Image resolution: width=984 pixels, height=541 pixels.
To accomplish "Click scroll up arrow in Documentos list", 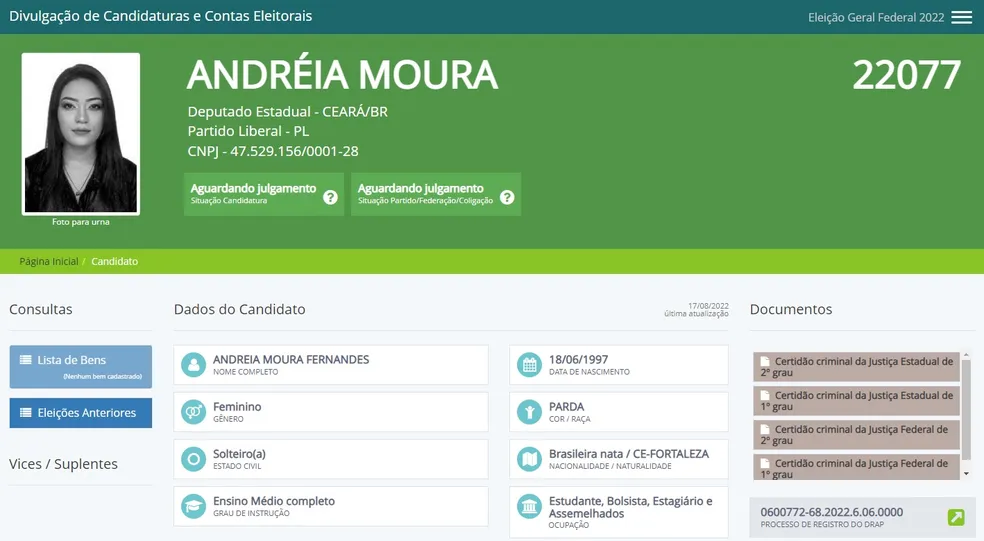I will (966, 356).
